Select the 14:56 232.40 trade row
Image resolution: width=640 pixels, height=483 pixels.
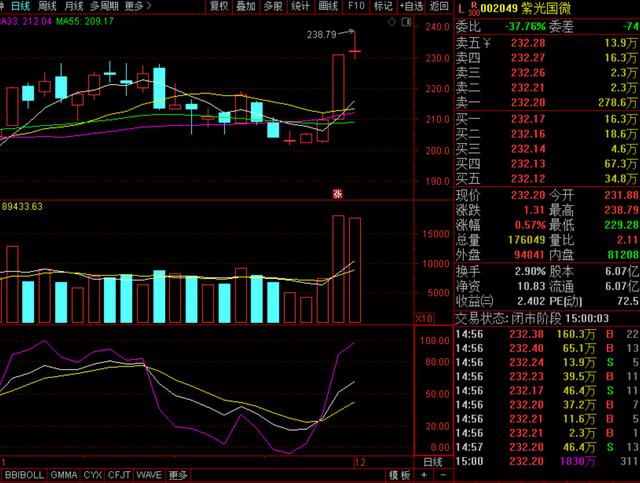547,348
